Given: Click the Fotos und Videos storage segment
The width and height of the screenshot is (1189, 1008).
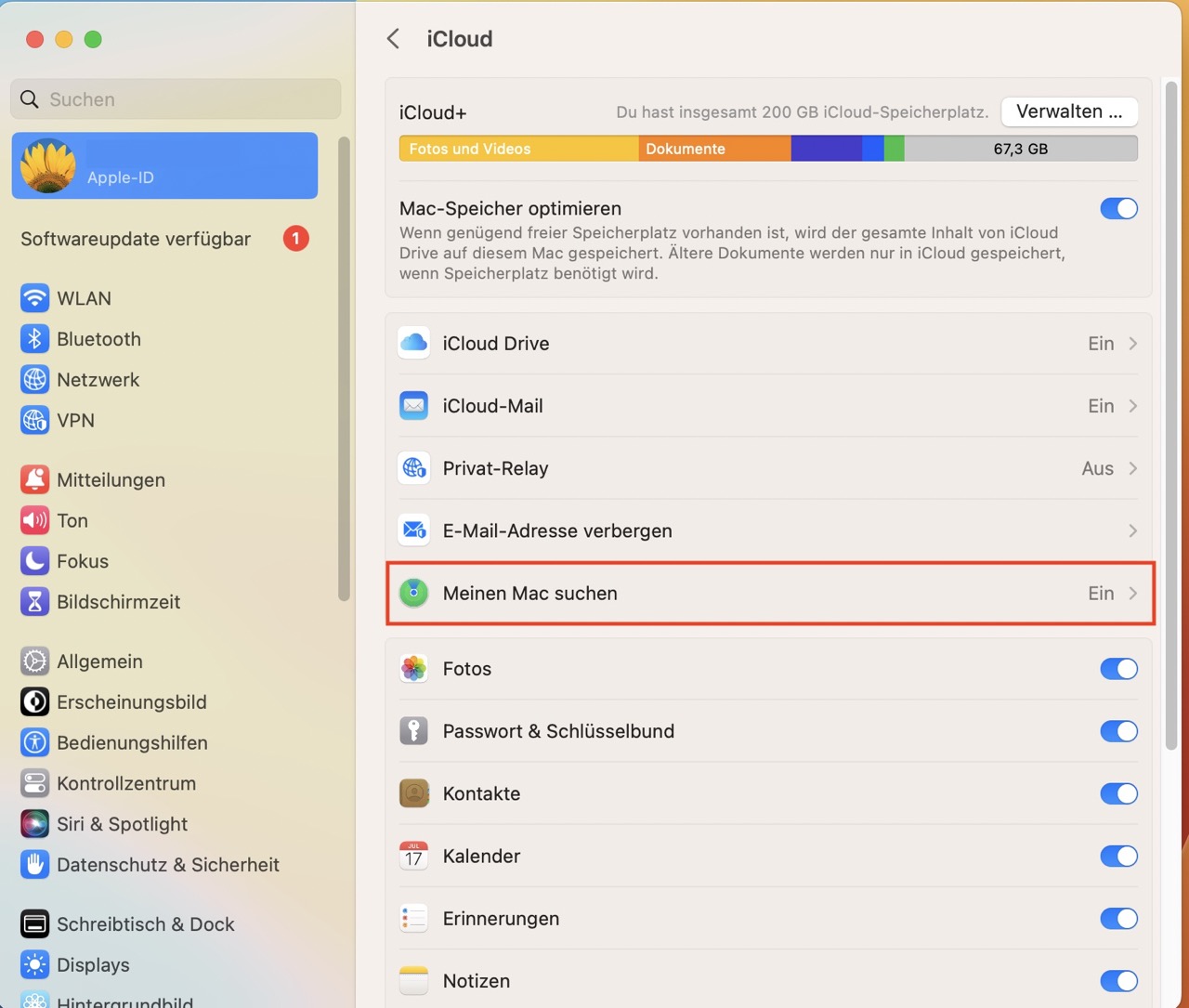Looking at the screenshot, I should point(518,149).
